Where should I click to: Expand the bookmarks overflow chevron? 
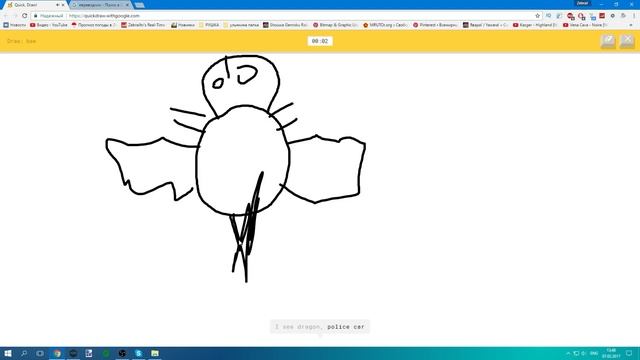(632, 25)
